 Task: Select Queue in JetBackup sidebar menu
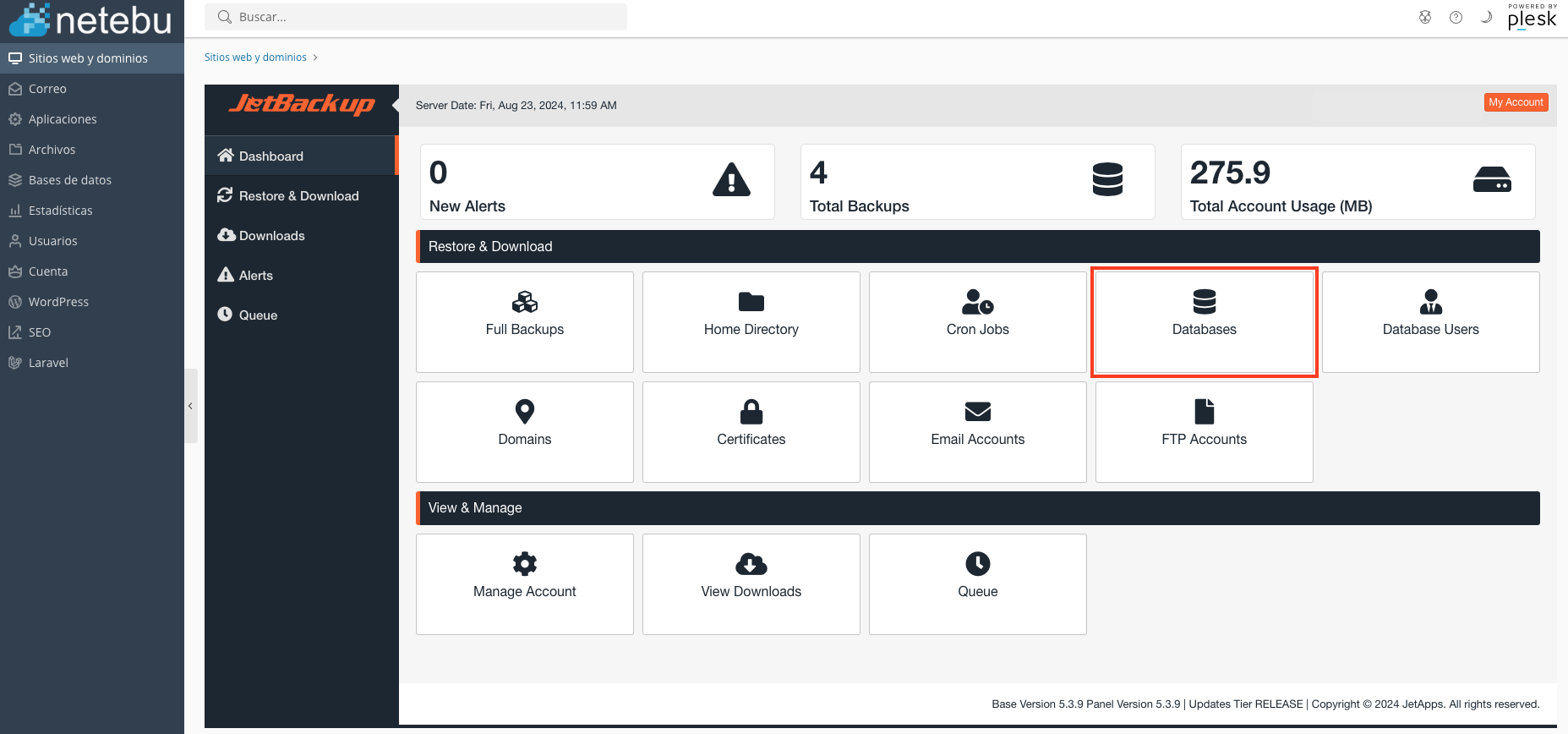(x=301, y=315)
